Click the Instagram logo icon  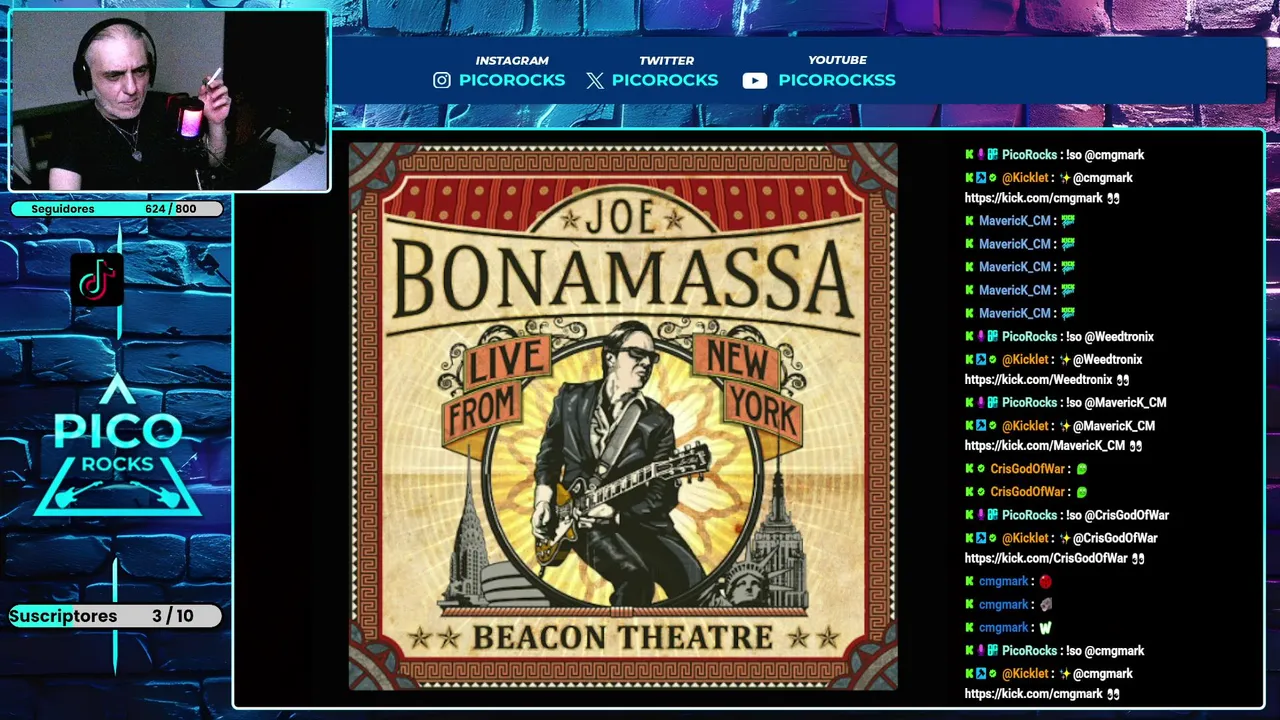tap(442, 80)
